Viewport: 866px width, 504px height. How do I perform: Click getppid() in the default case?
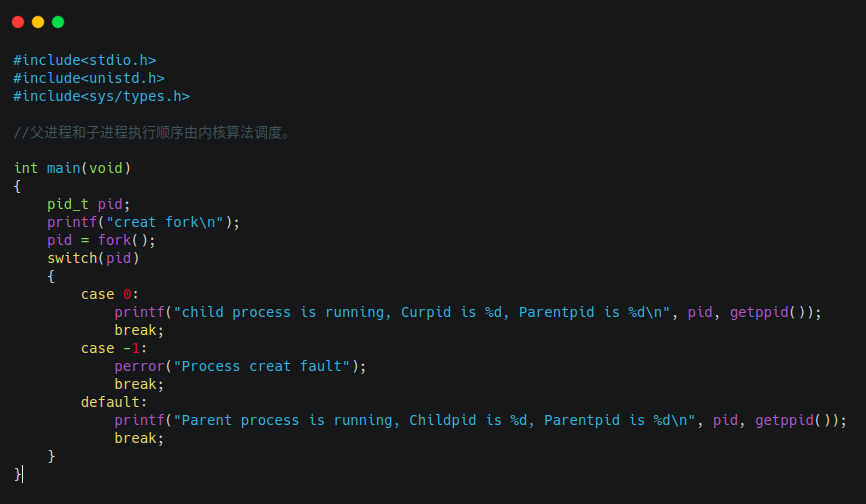click(x=793, y=420)
